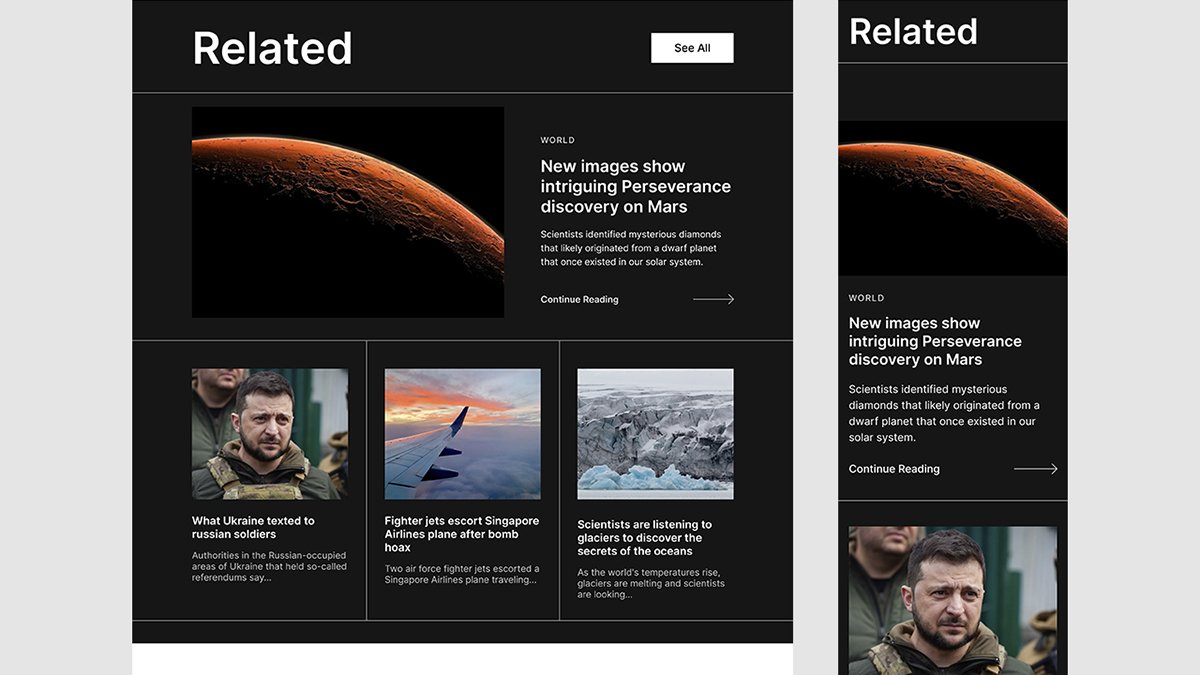The image size is (1200, 675).
Task: Click Continue Reading in mobile layout
Action: pyautogui.click(x=894, y=469)
